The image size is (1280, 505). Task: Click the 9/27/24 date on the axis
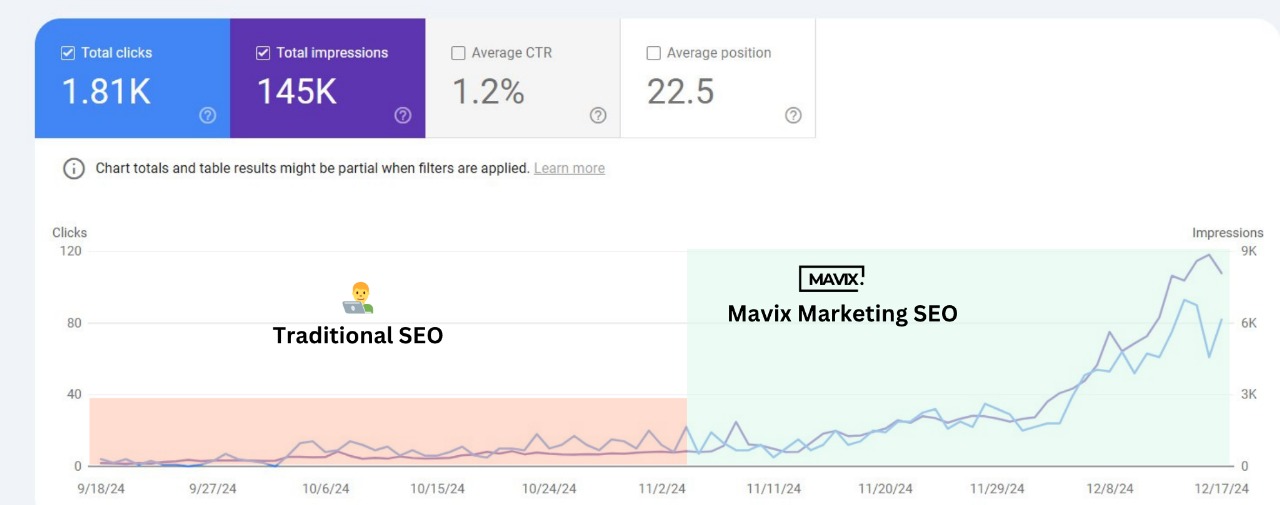coord(211,489)
